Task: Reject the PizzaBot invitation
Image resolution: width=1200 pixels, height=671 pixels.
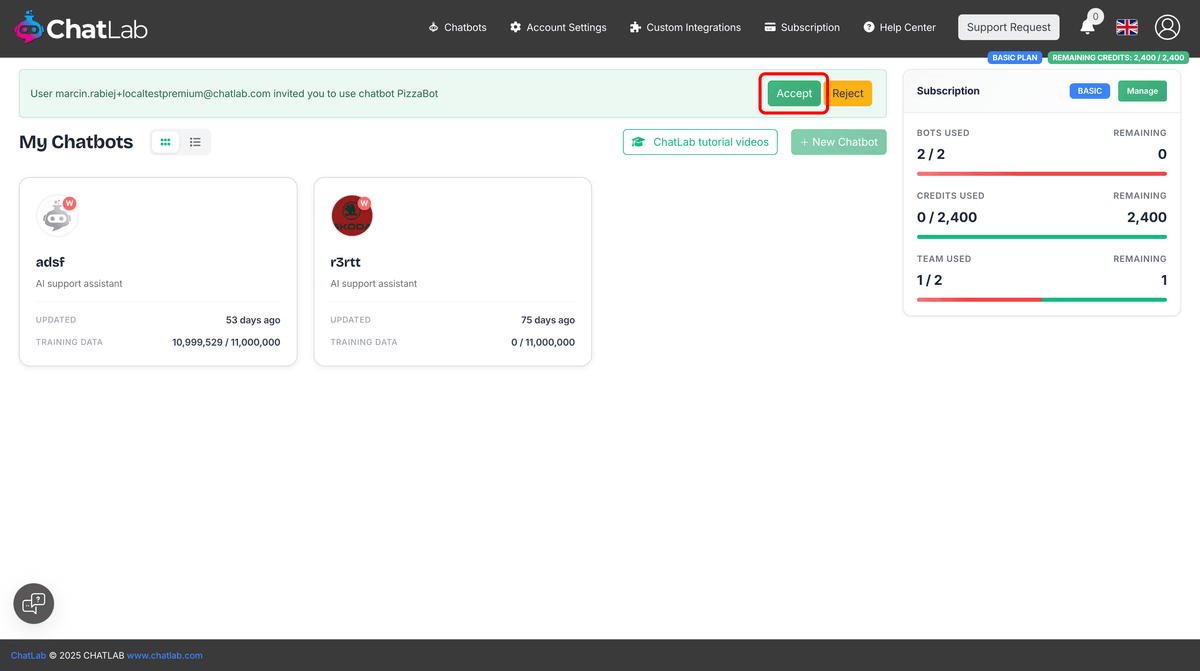Action: [848, 93]
